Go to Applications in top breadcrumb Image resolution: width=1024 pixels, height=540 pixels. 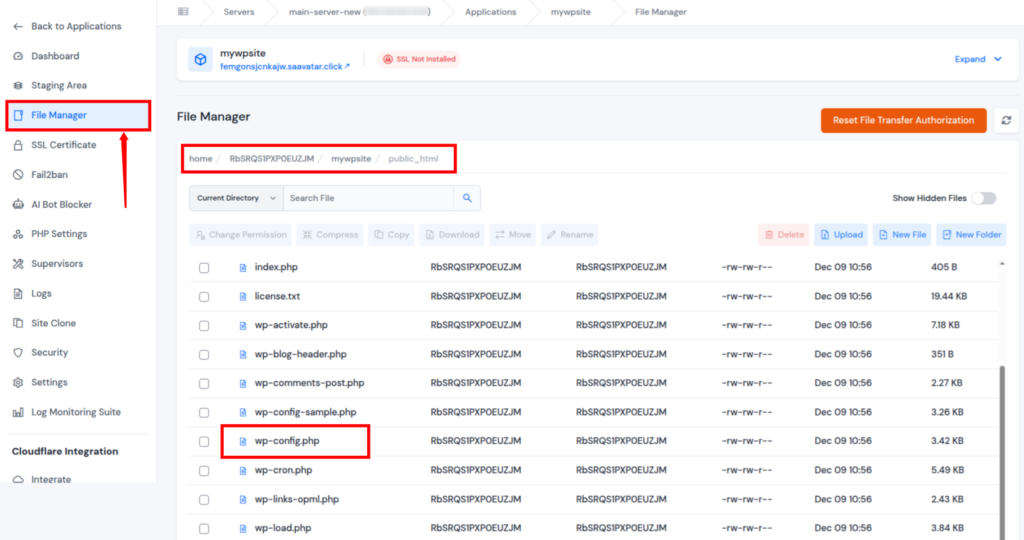coord(490,12)
